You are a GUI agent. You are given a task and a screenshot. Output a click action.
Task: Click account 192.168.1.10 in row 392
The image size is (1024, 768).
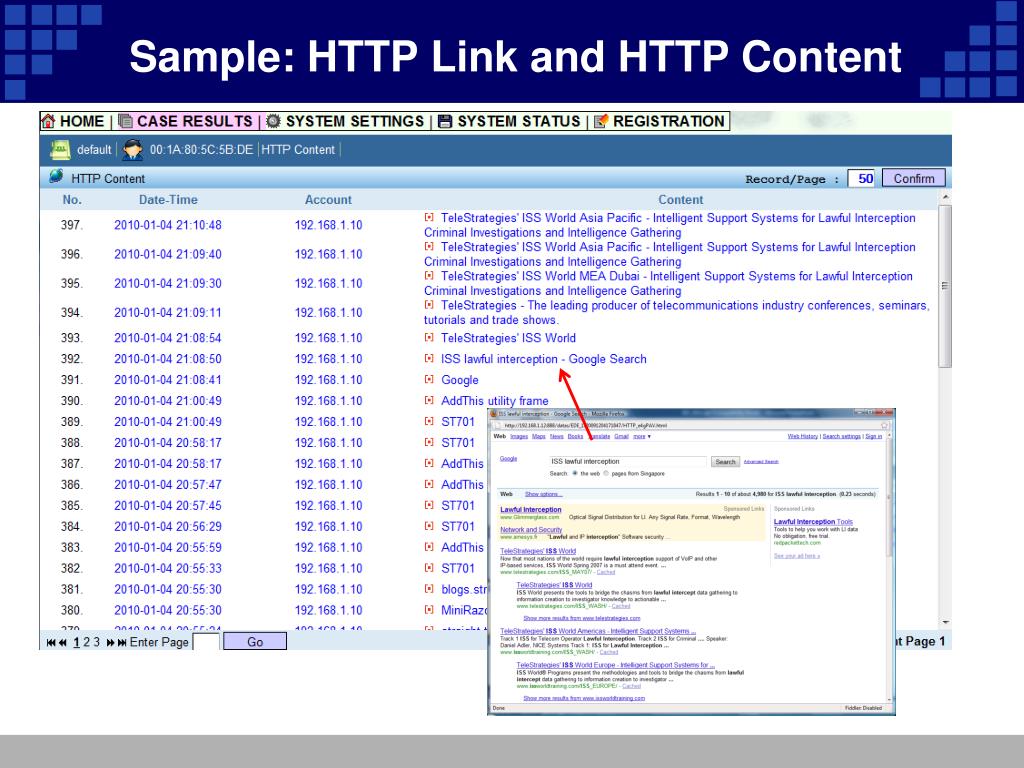[328, 359]
